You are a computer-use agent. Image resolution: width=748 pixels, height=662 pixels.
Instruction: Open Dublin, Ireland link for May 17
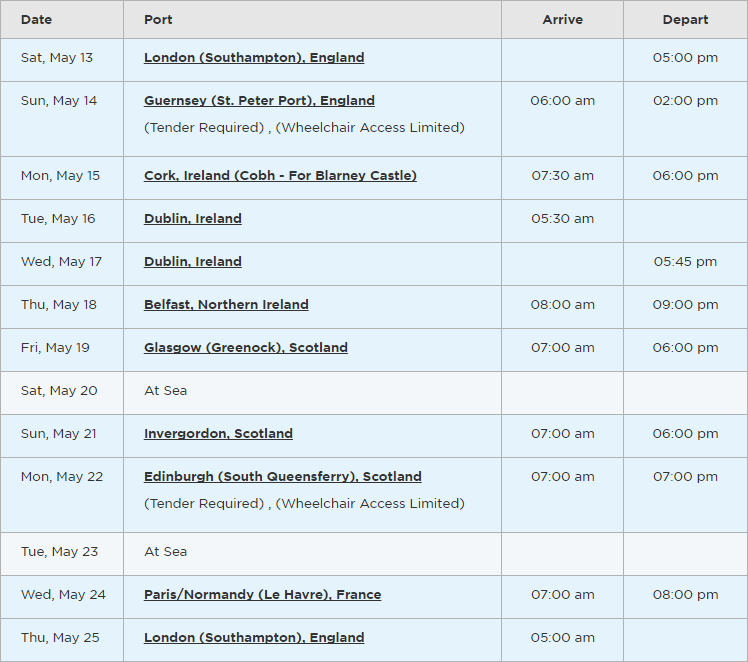coord(193,262)
